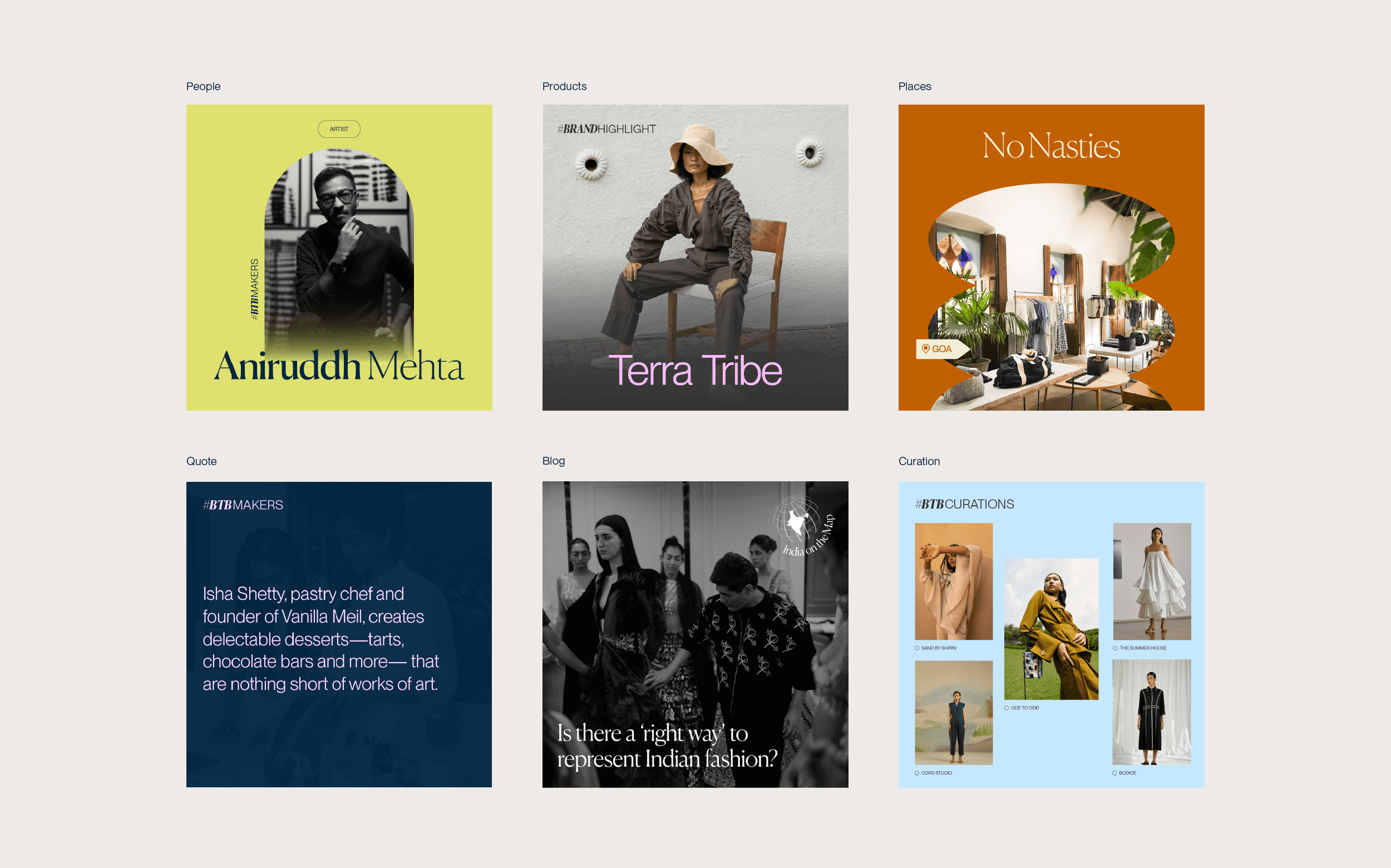This screenshot has width=1391, height=868.
Task: Click the circle marker beside ODE TO ODD
Action: 1007,708
